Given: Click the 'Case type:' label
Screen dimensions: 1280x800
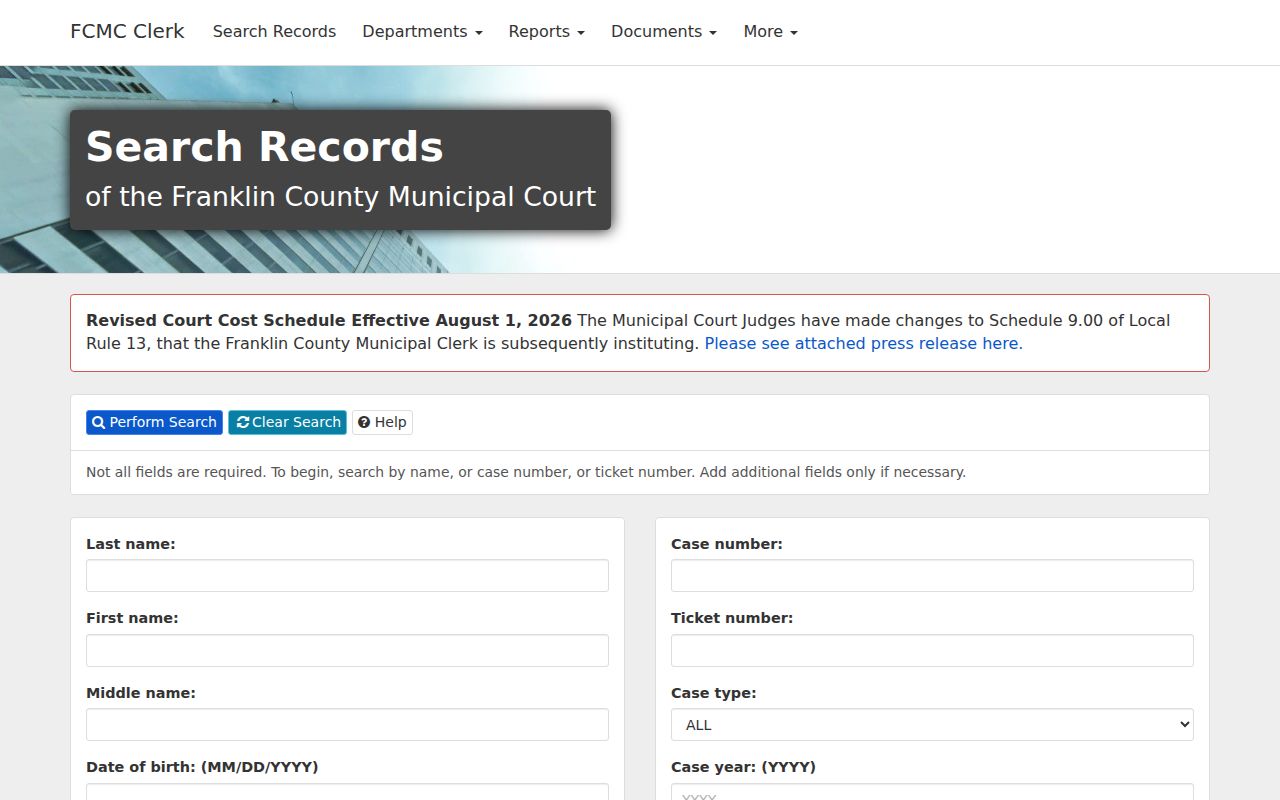Looking at the screenshot, I should [x=713, y=693].
